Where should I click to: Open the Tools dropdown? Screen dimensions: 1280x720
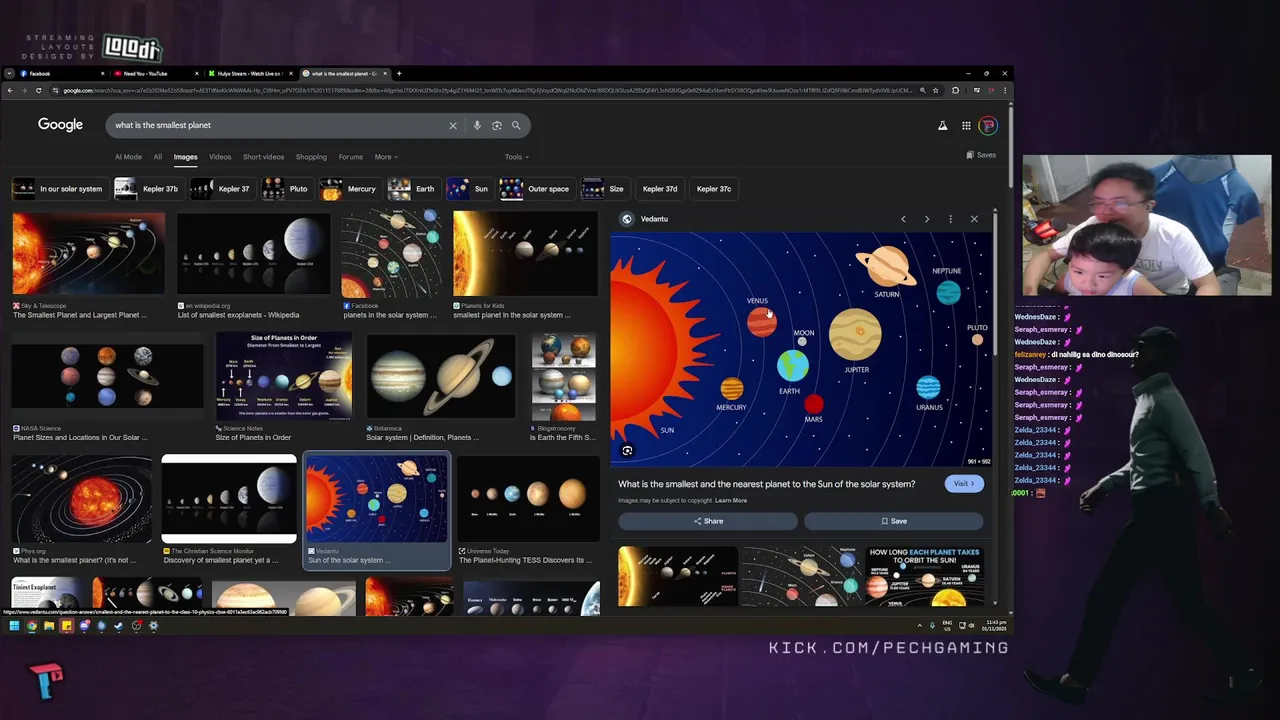click(x=517, y=157)
